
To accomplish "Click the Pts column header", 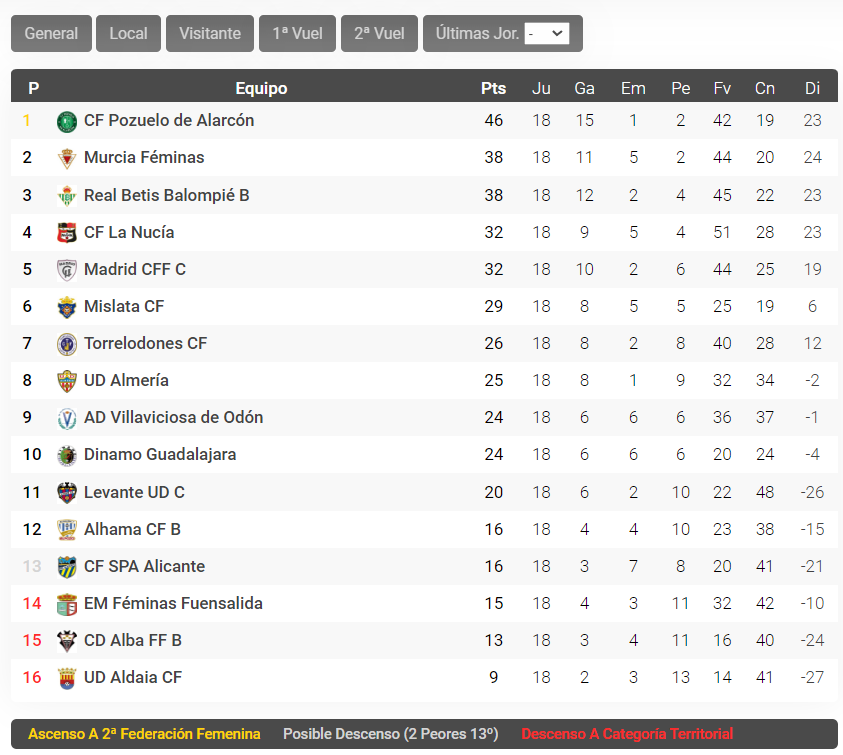I will click(494, 88).
